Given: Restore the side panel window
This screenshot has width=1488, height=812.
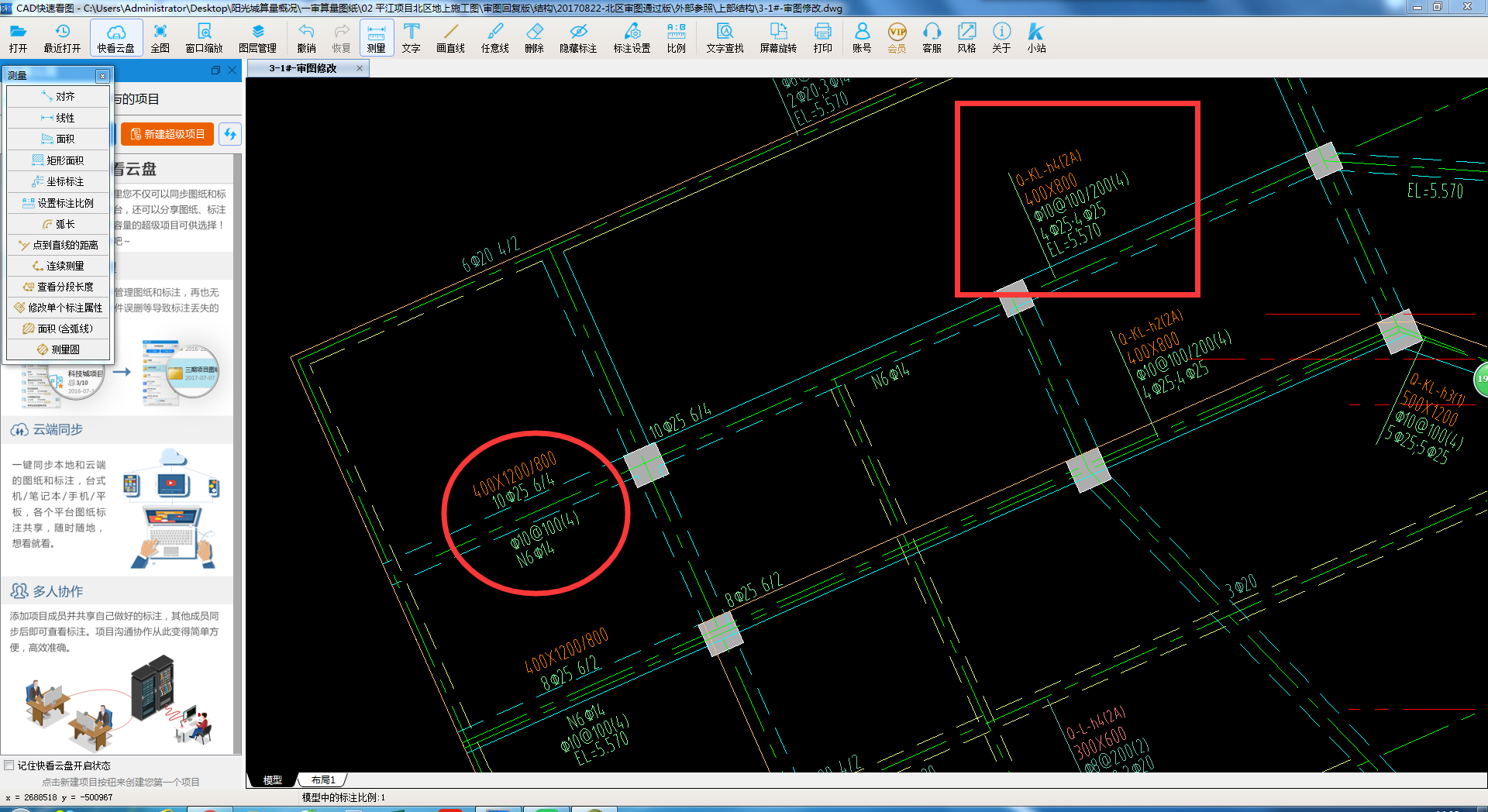Looking at the screenshot, I should pos(215,70).
